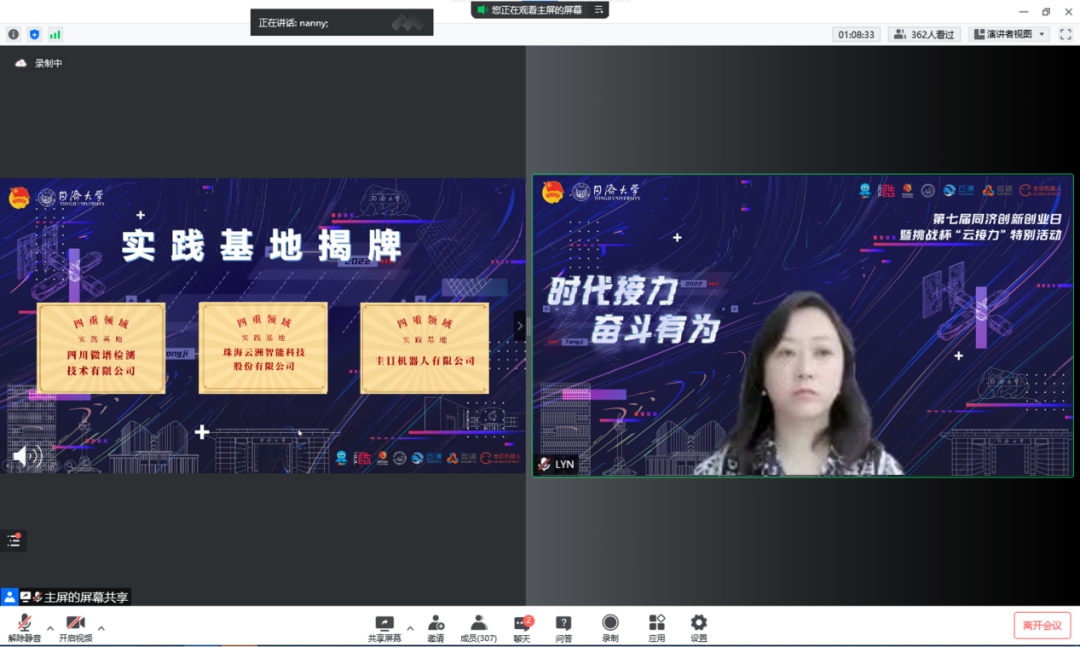Click the green network signal status icon
The width and height of the screenshot is (1080, 647).
pyautogui.click(x=55, y=34)
